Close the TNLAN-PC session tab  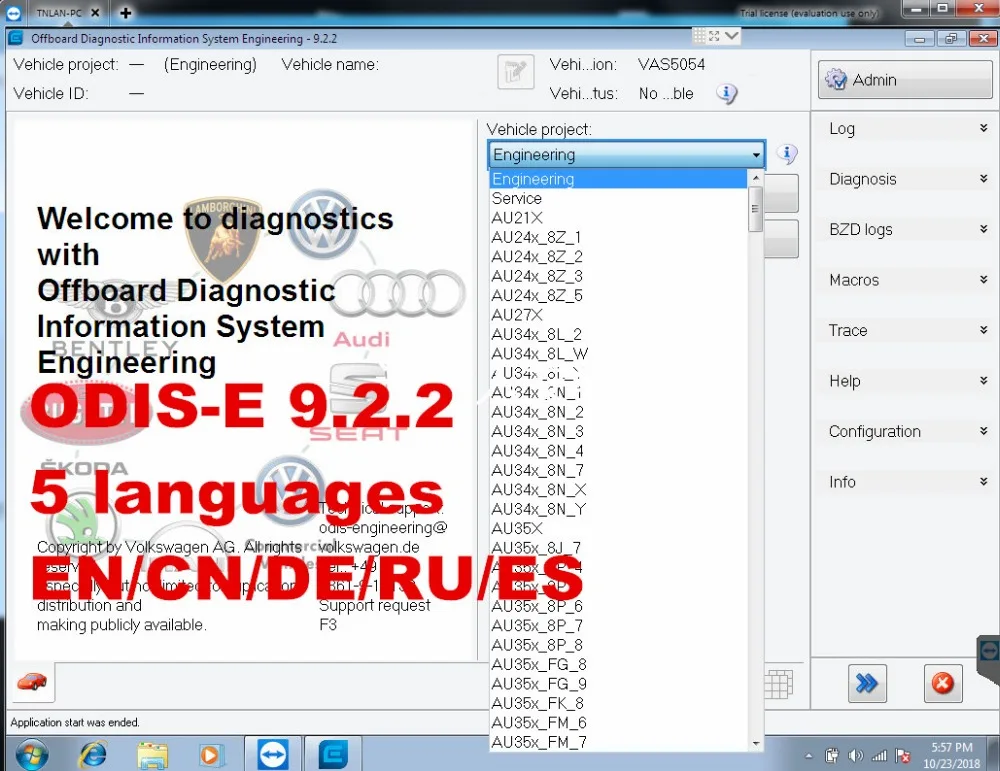(x=95, y=12)
